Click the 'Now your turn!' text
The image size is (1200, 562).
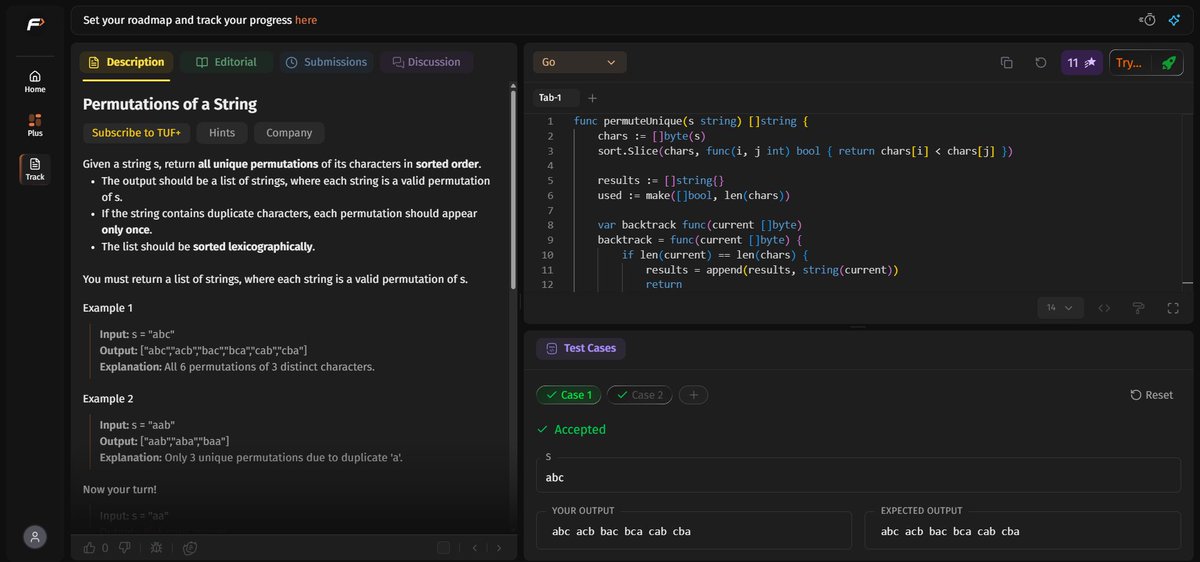120,490
